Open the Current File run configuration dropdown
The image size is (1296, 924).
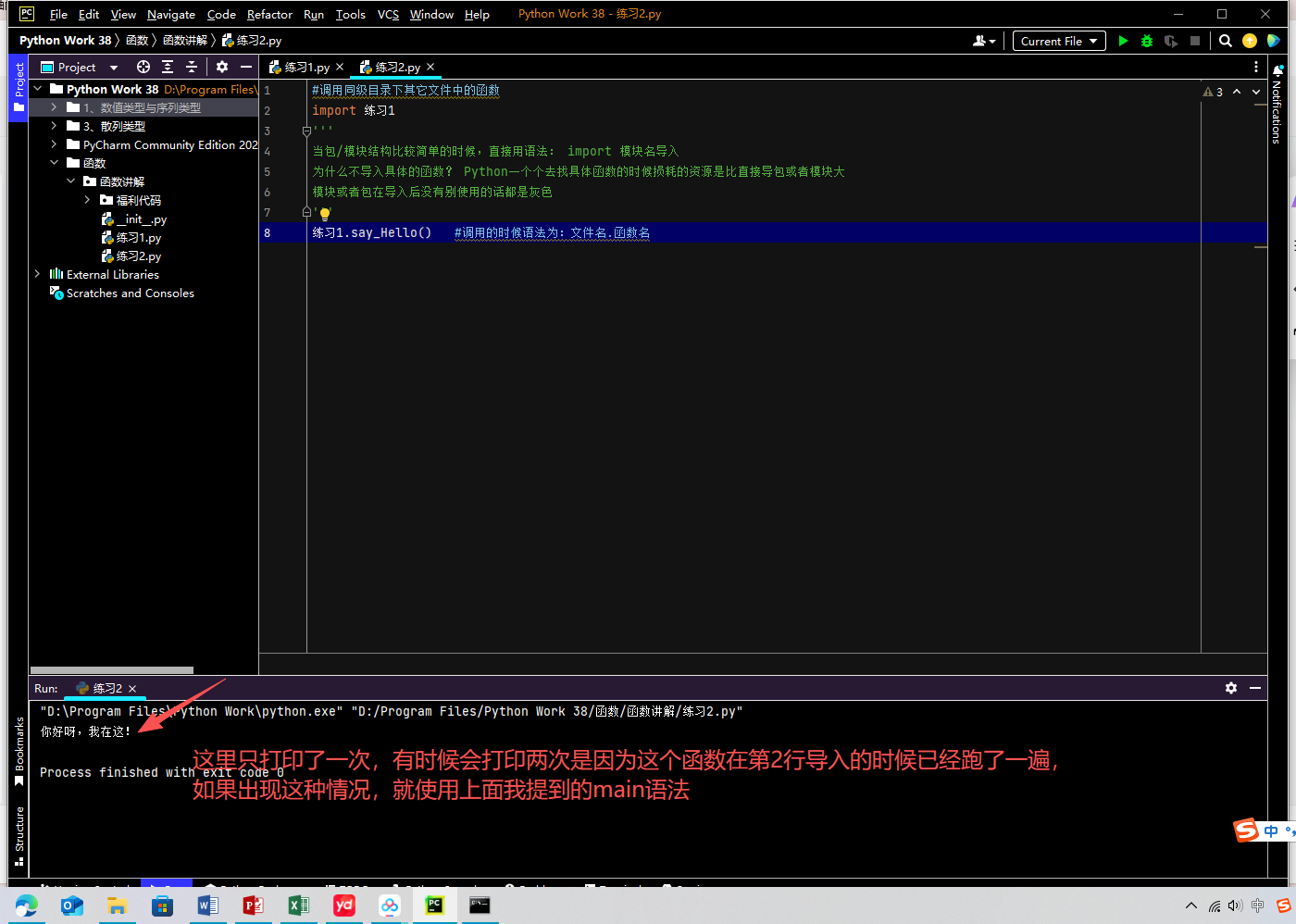[x=1058, y=41]
